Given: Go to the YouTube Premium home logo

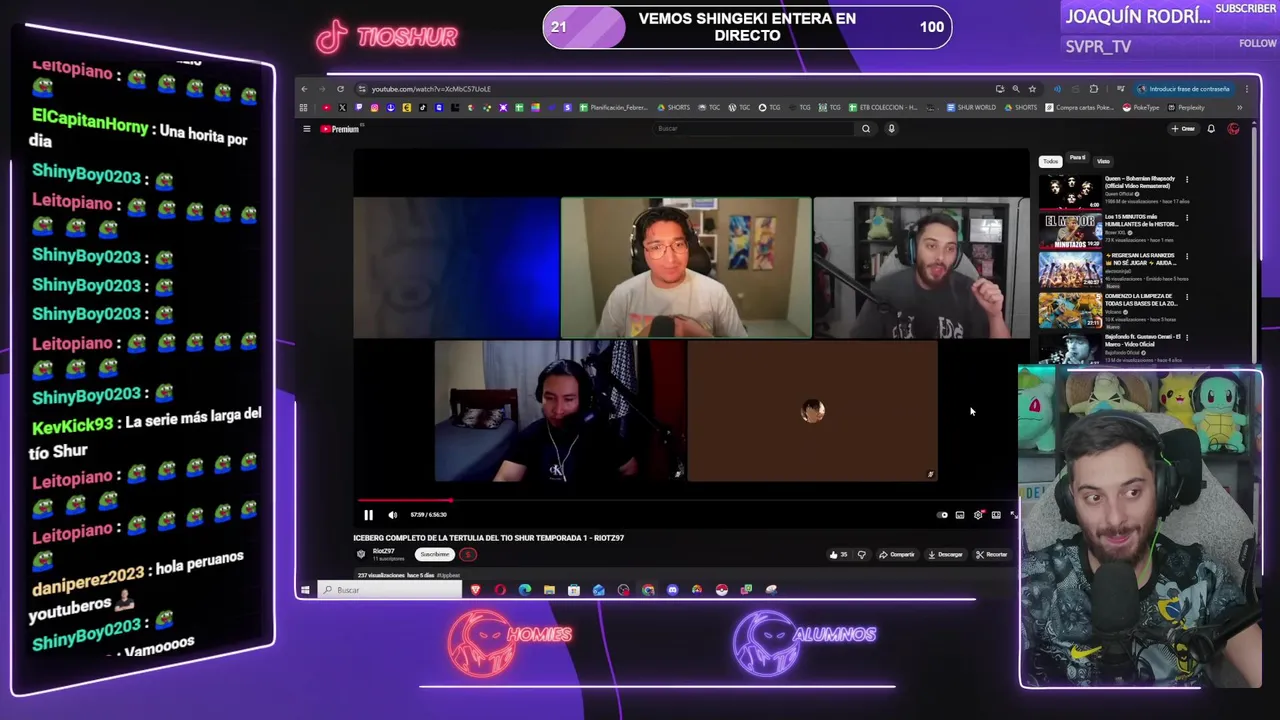Looking at the screenshot, I should tap(340, 129).
